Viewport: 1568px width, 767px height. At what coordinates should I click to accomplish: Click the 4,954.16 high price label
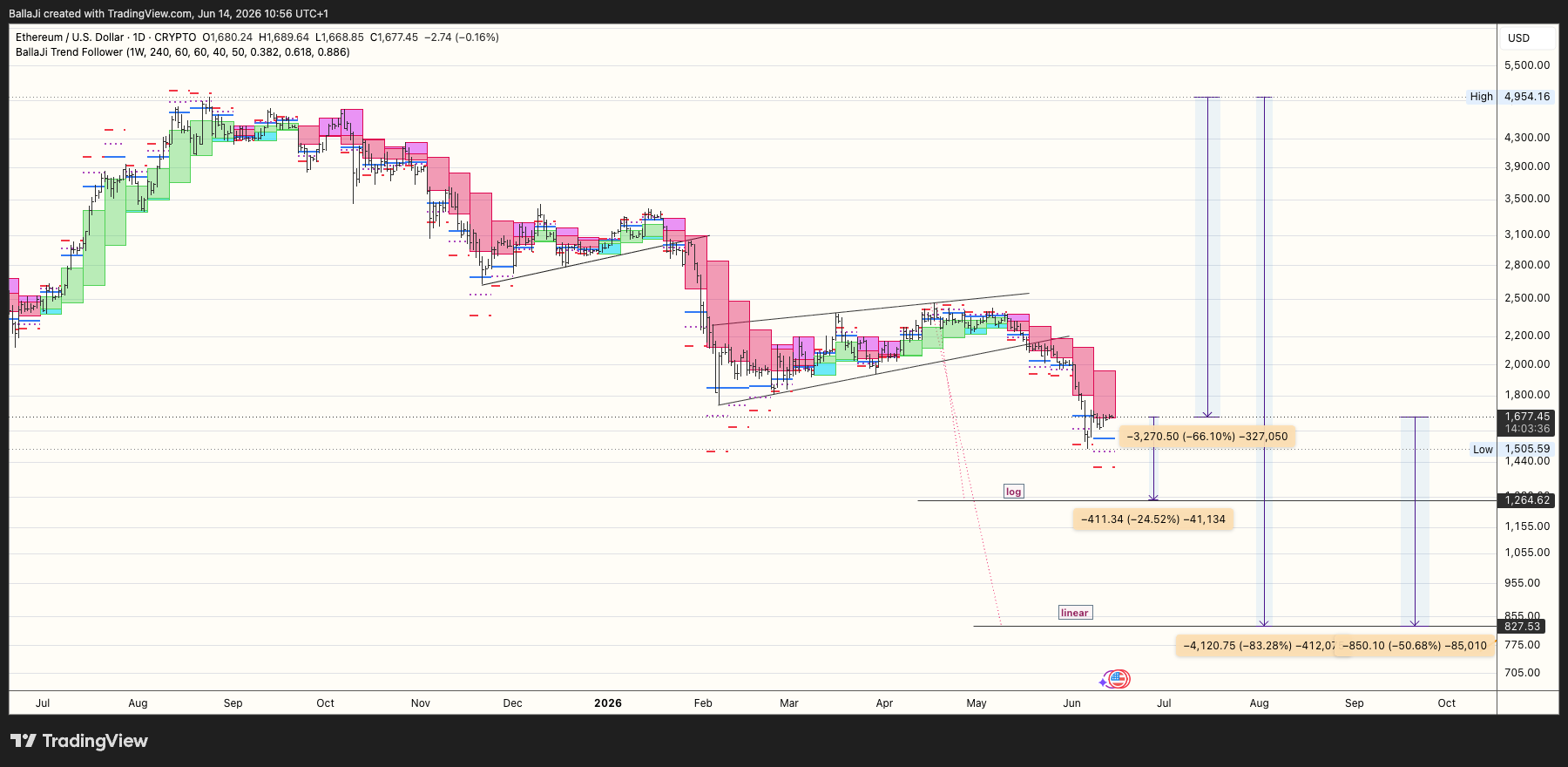(1527, 97)
